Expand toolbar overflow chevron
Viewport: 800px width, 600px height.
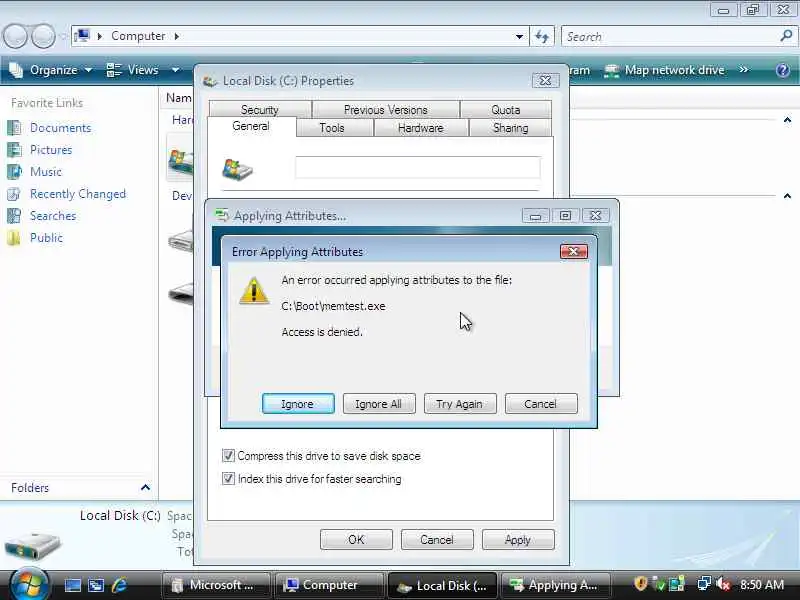pos(744,69)
